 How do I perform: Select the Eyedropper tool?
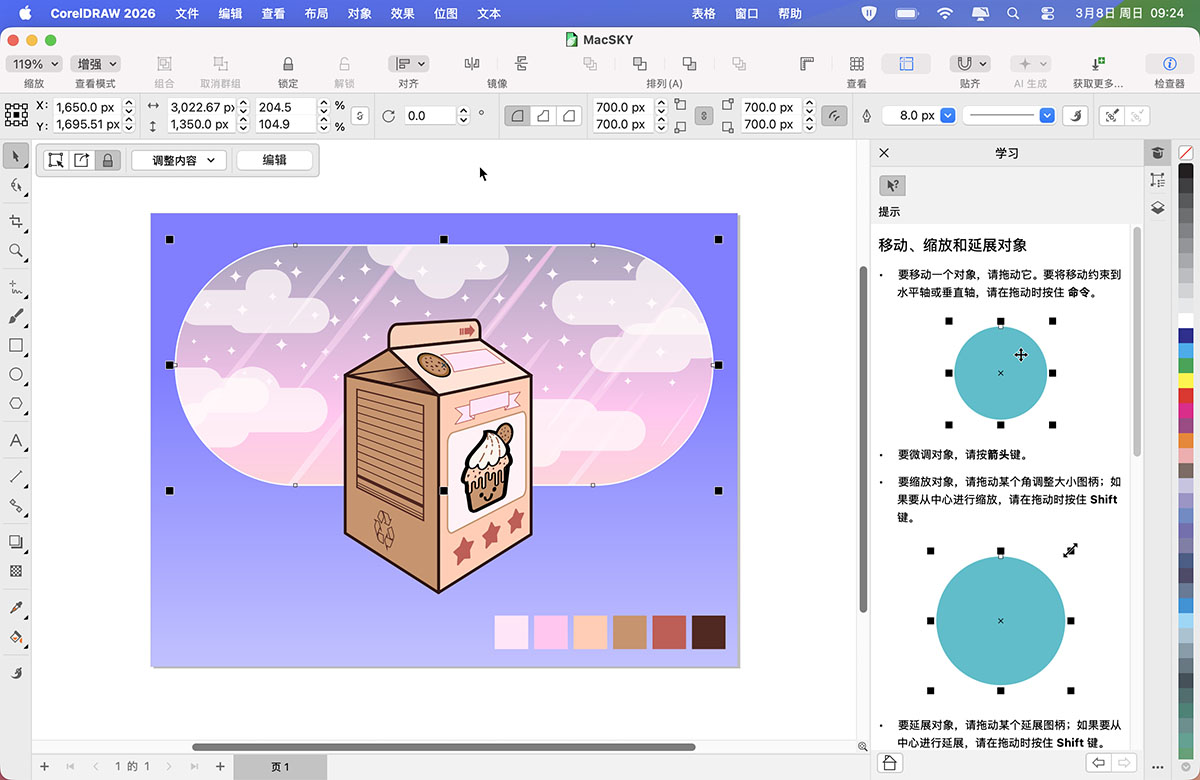click(x=16, y=608)
